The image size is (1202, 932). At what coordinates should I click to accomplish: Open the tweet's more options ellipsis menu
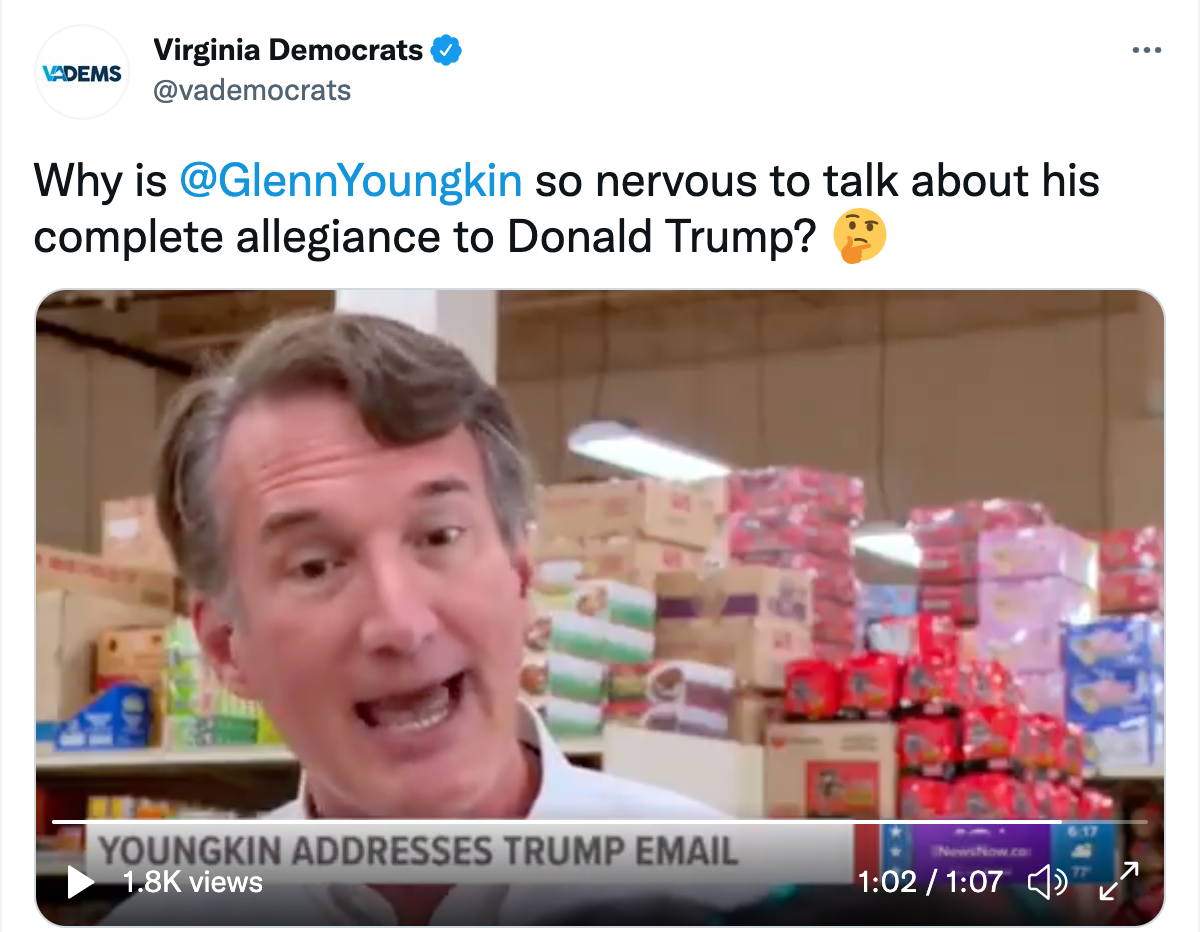click(x=1146, y=50)
